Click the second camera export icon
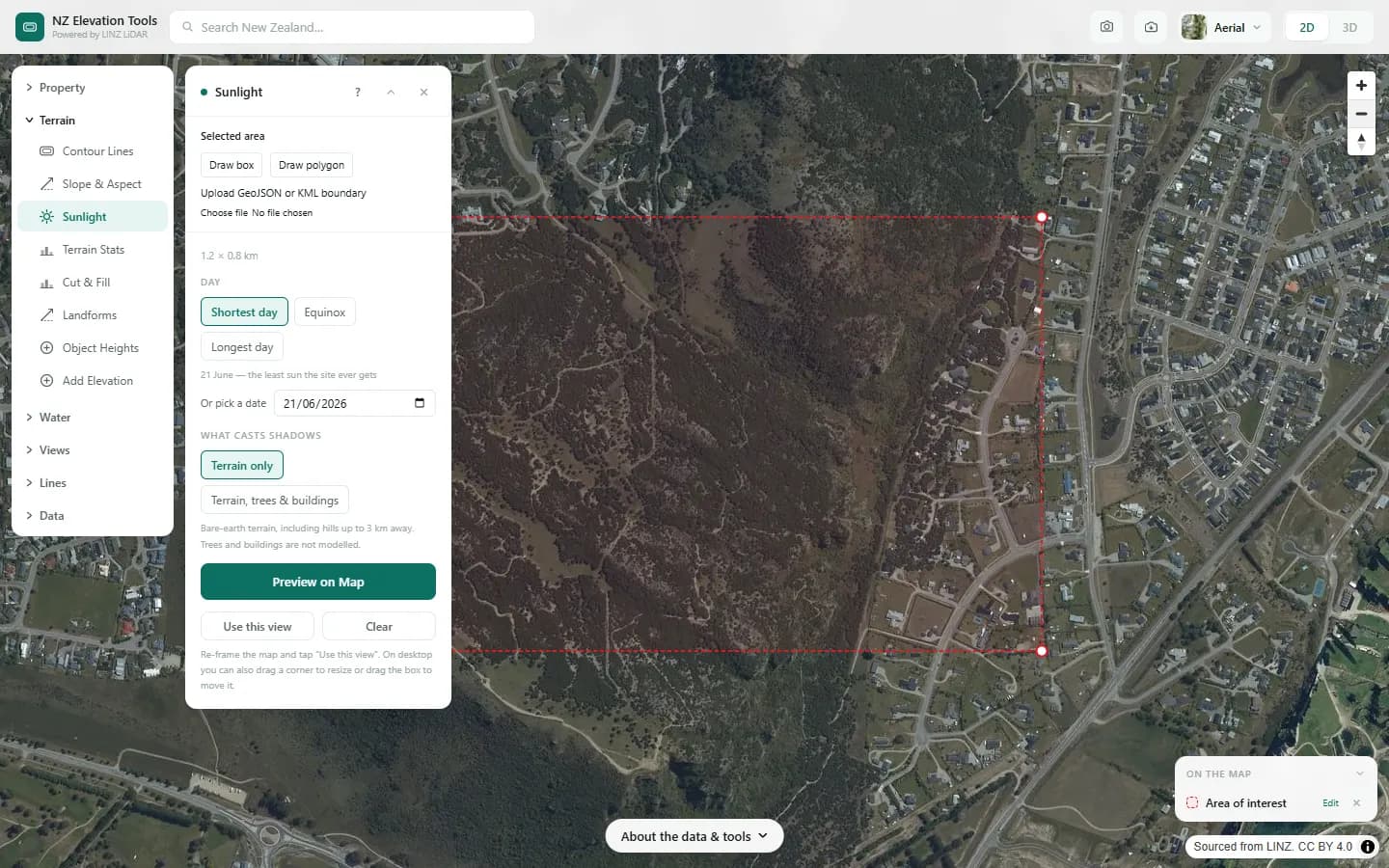The image size is (1389, 868). pos(1151,27)
